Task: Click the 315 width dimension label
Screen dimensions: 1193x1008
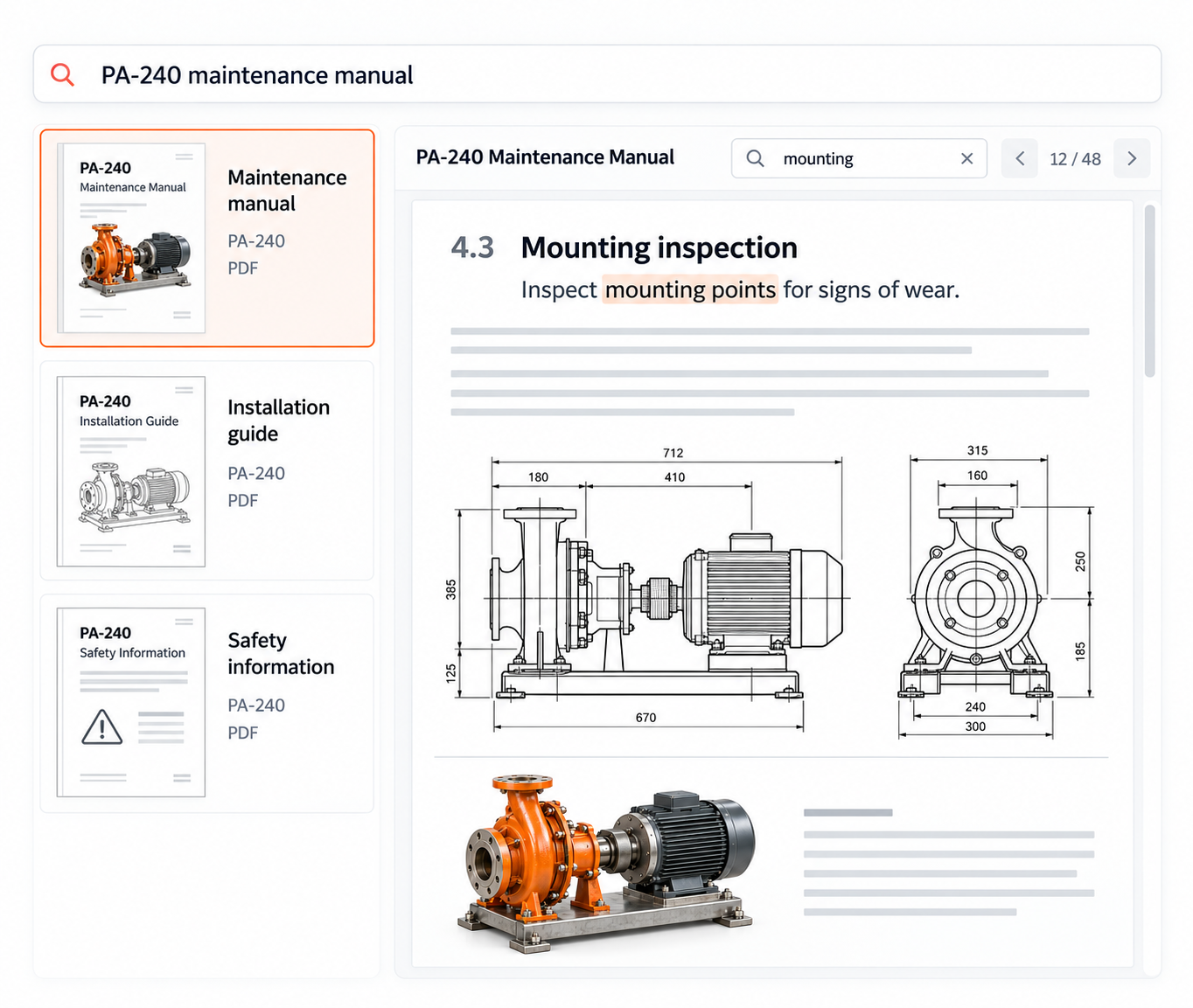Action: pos(977,450)
